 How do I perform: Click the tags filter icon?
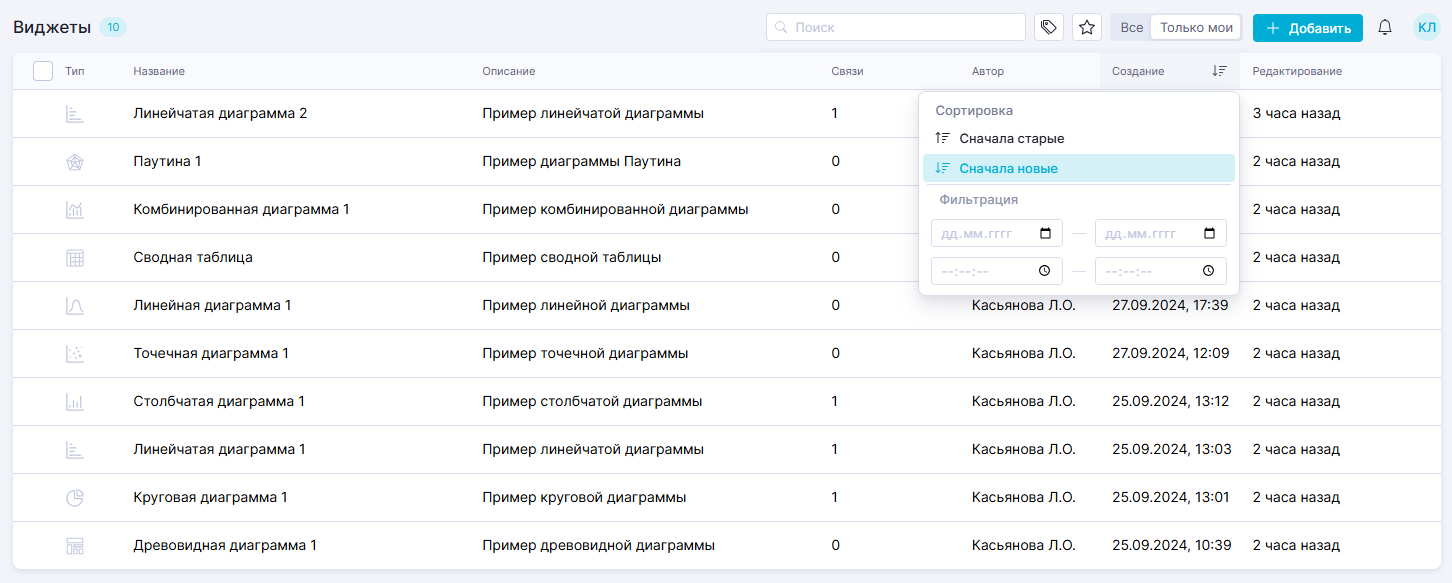tap(1048, 27)
